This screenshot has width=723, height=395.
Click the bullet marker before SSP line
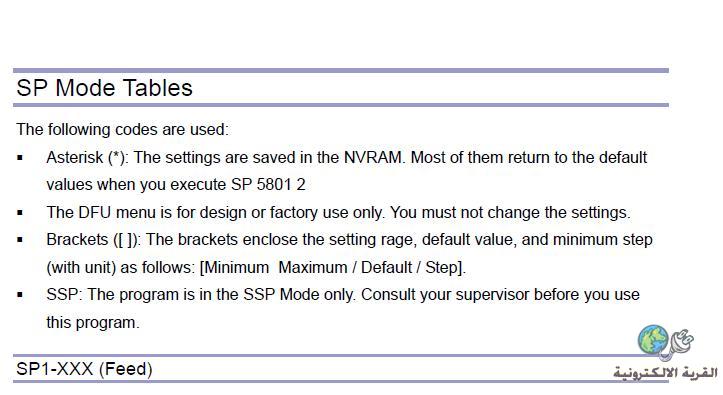click(20, 295)
